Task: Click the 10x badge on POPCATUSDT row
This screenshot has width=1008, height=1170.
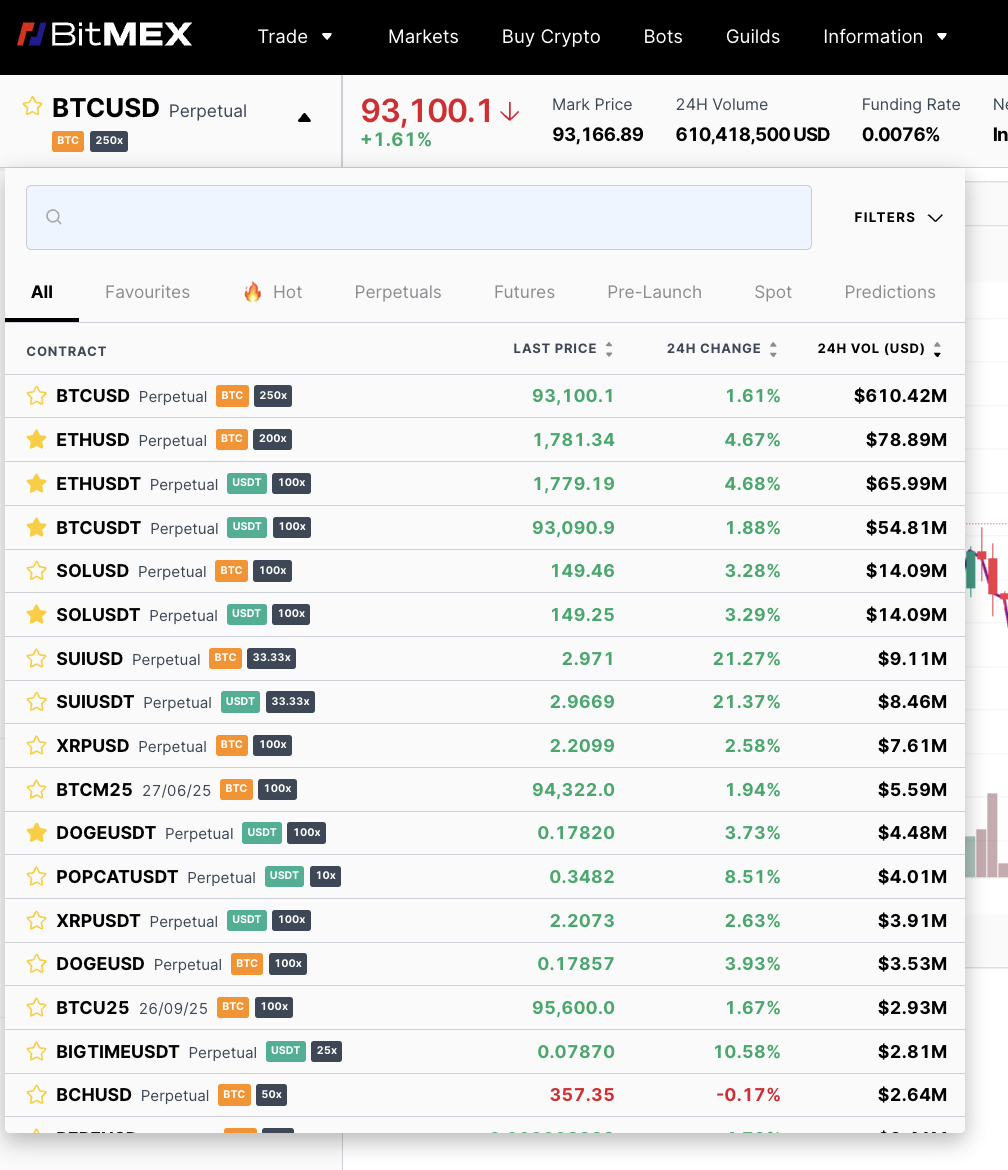Action: pos(325,876)
